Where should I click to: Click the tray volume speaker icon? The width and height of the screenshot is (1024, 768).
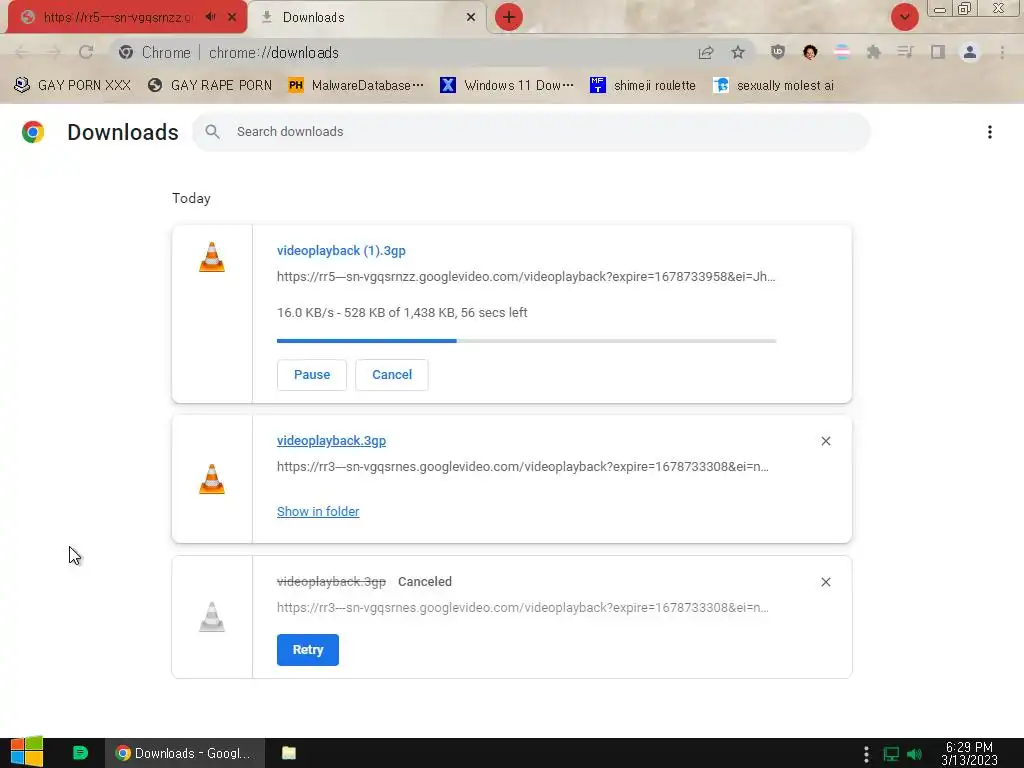click(x=914, y=754)
